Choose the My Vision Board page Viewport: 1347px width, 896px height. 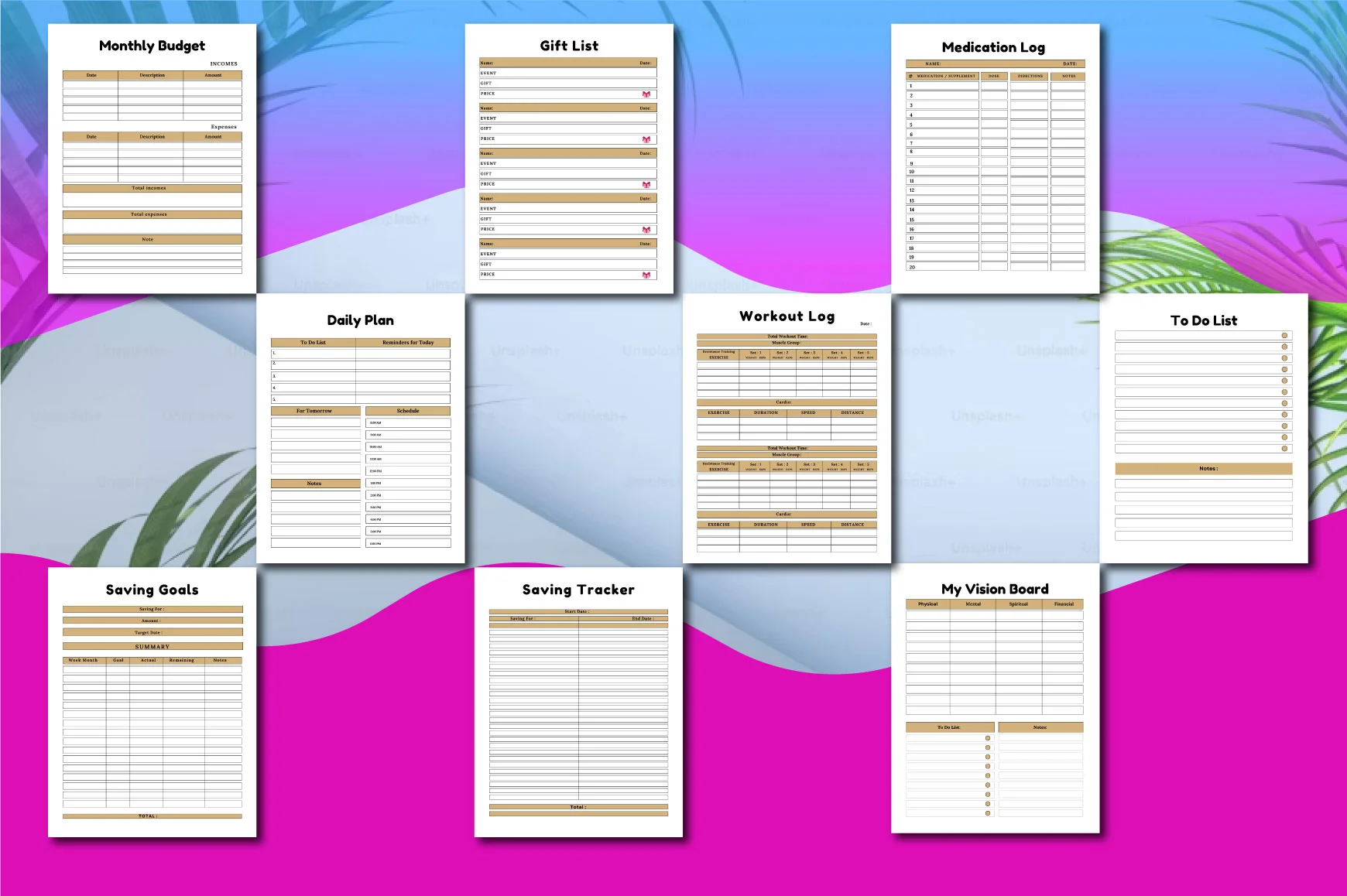[995, 698]
